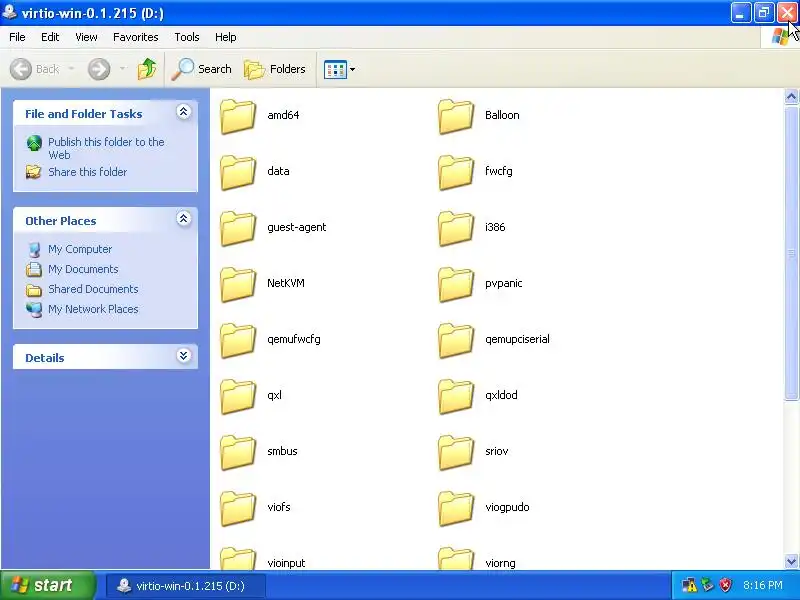Open the Forward history dropdown arrow
The height and width of the screenshot is (600, 800).
pos(122,68)
